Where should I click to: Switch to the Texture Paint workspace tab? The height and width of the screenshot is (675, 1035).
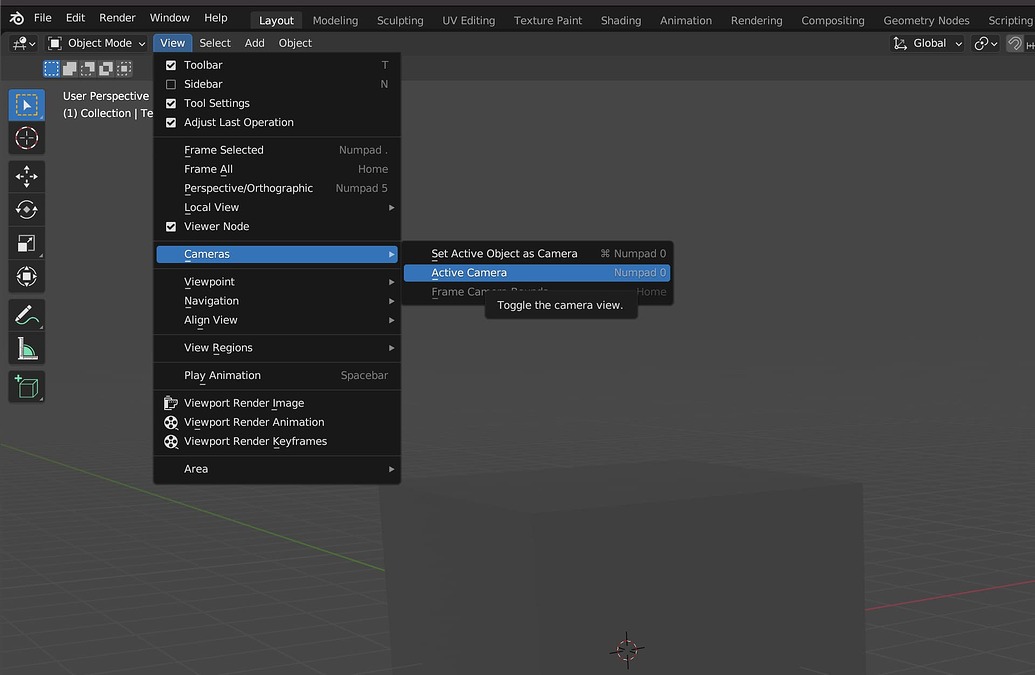point(548,20)
